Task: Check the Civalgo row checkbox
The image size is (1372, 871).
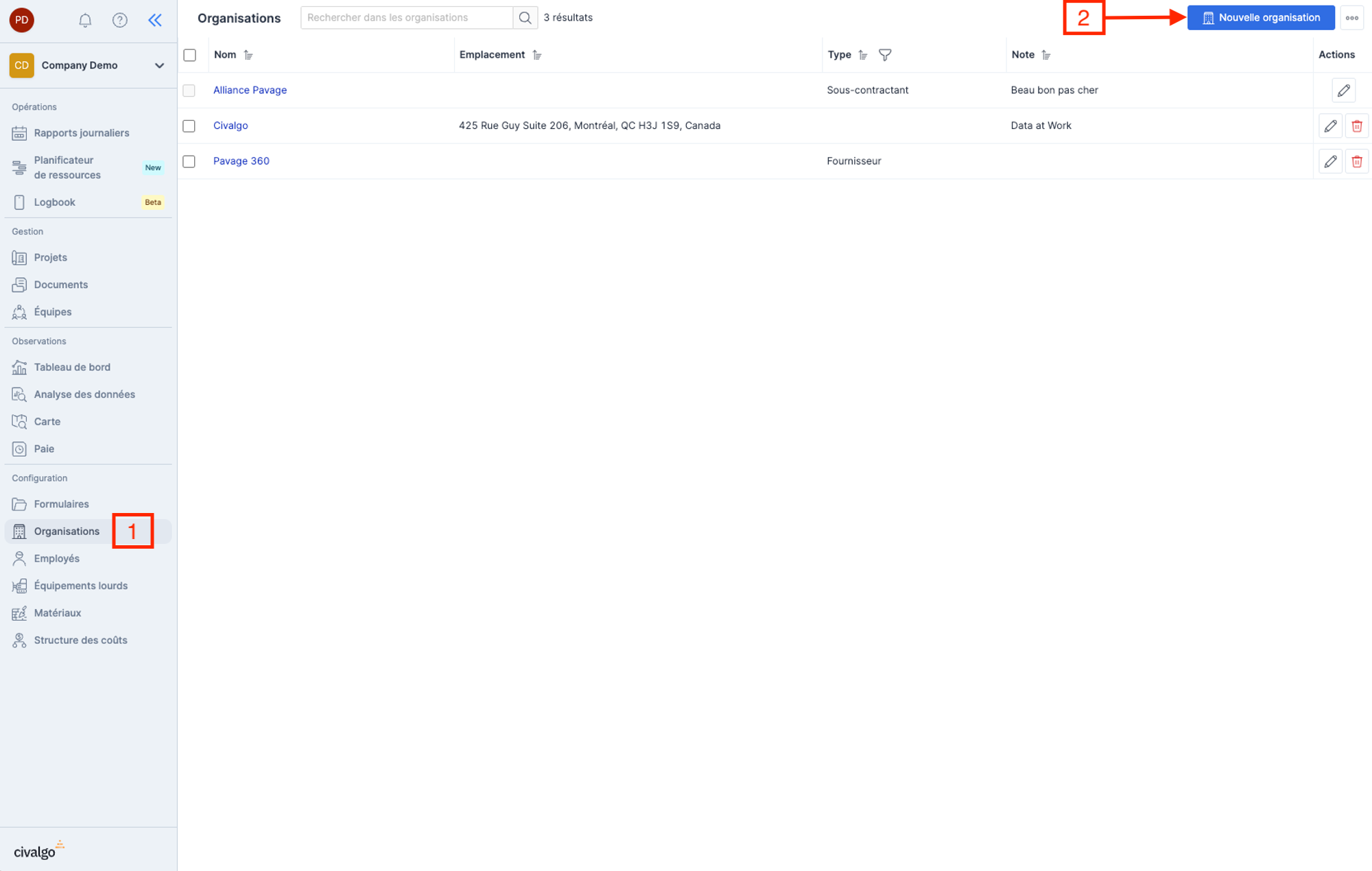Action: coord(189,126)
